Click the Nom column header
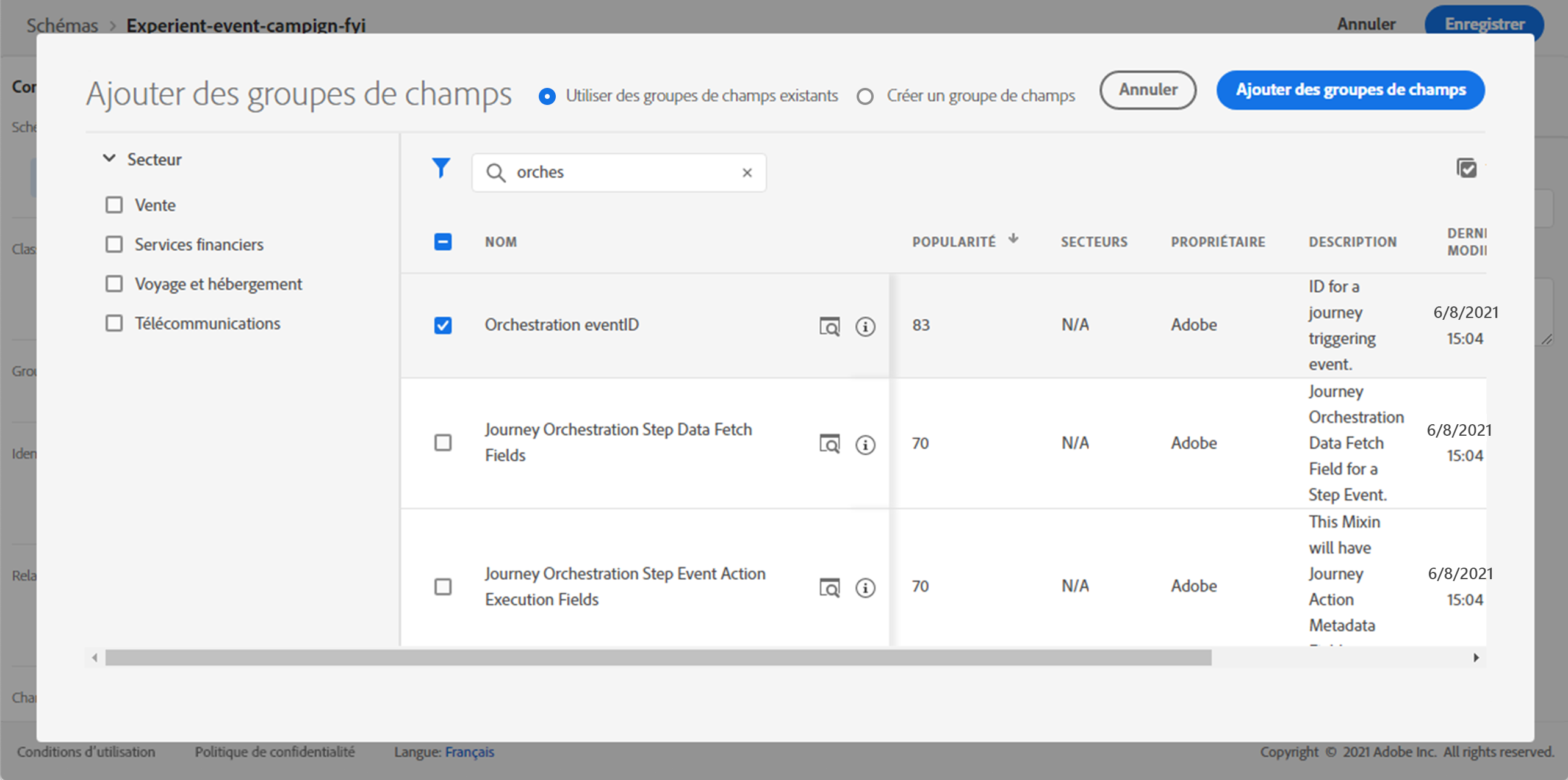This screenshot has height=780, width=1568. (500, 242)
